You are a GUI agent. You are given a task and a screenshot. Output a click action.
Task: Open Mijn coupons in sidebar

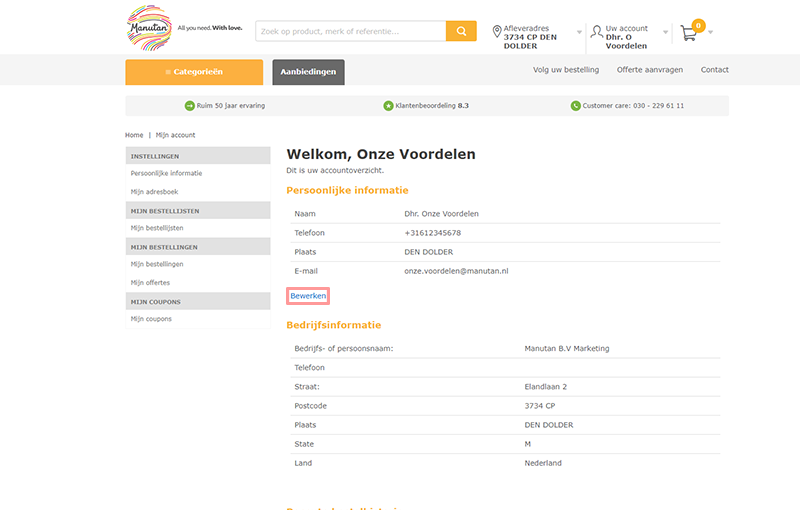151,319
